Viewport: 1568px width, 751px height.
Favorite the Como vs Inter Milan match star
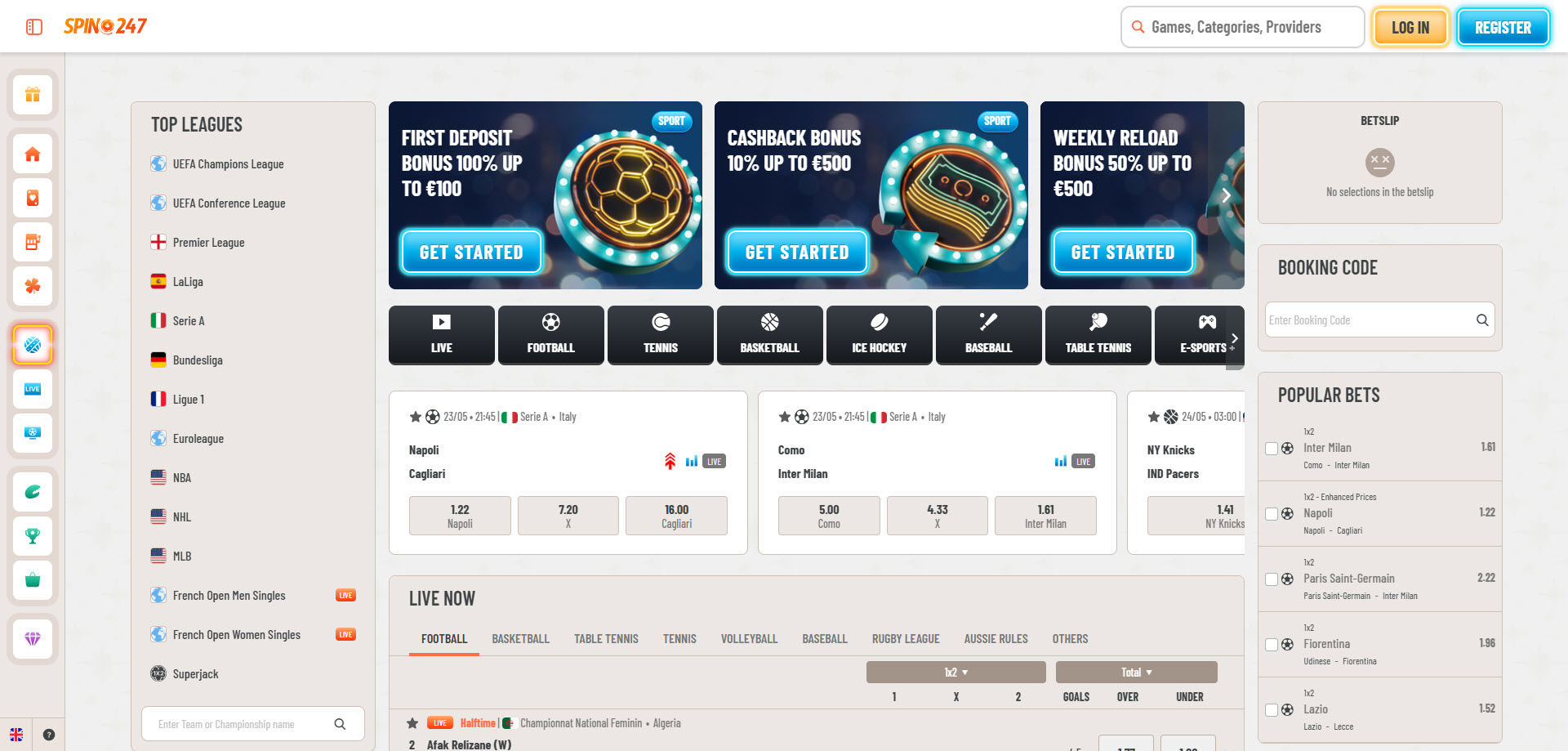coord(785,417)
